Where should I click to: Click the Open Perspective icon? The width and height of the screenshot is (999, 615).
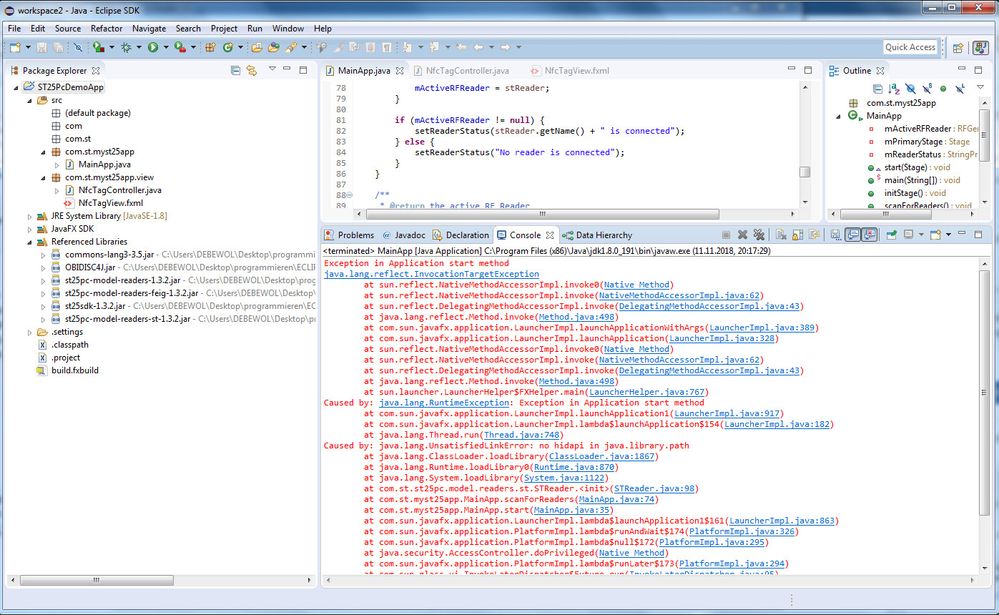(958, 48)
